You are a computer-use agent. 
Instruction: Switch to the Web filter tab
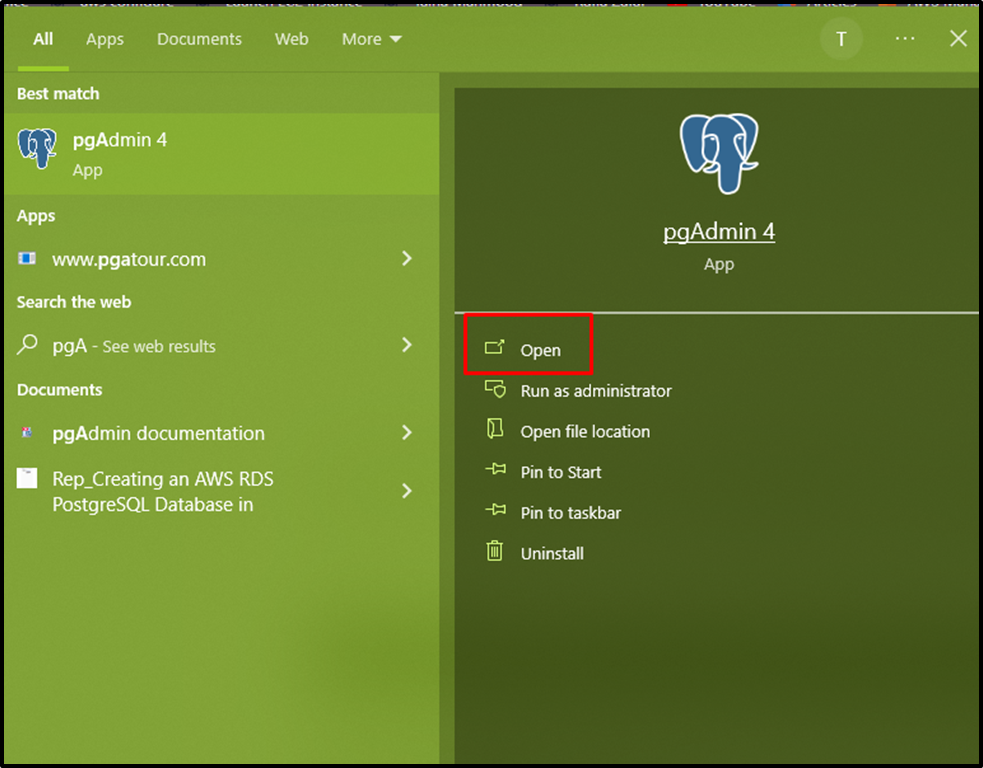click(291, 39)
